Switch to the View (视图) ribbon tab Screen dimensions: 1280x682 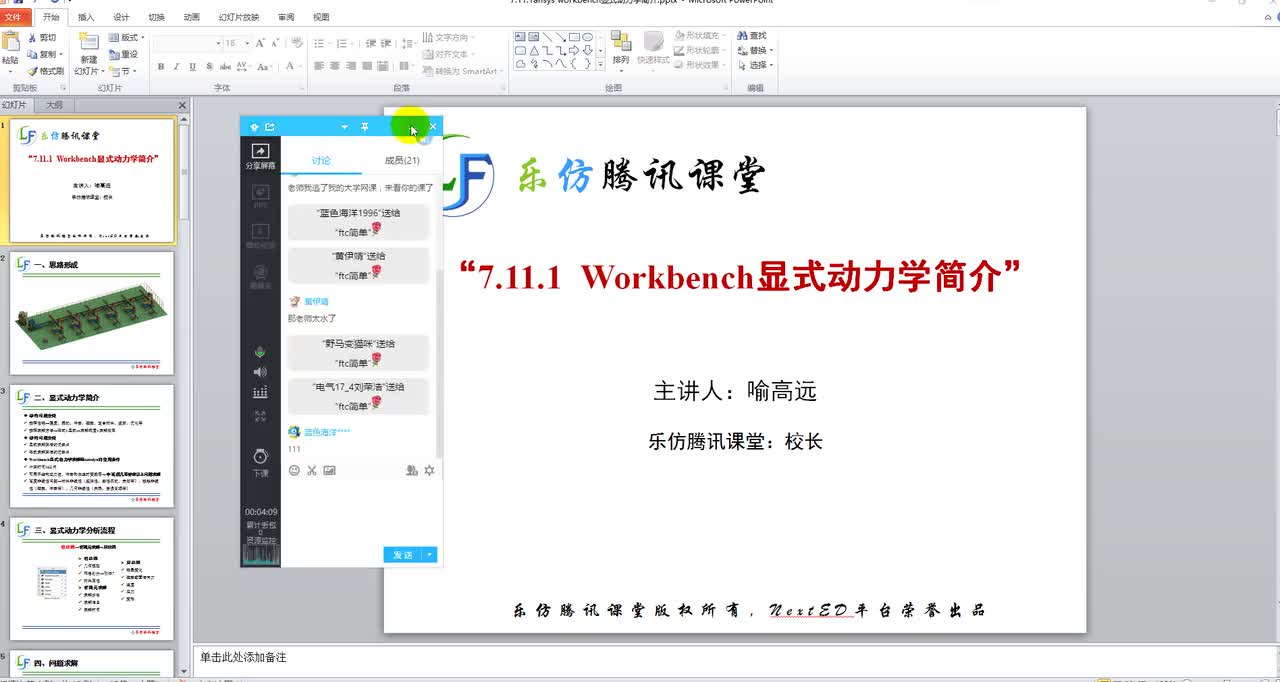[321, 17]
